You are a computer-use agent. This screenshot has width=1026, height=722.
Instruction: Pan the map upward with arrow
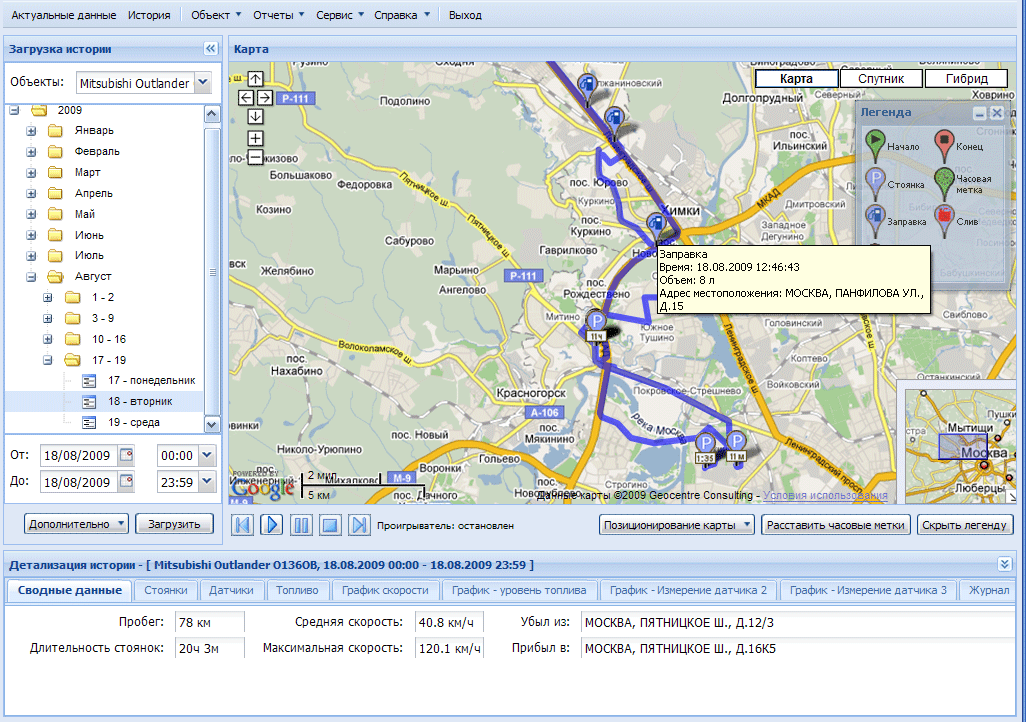click(256, 79)
